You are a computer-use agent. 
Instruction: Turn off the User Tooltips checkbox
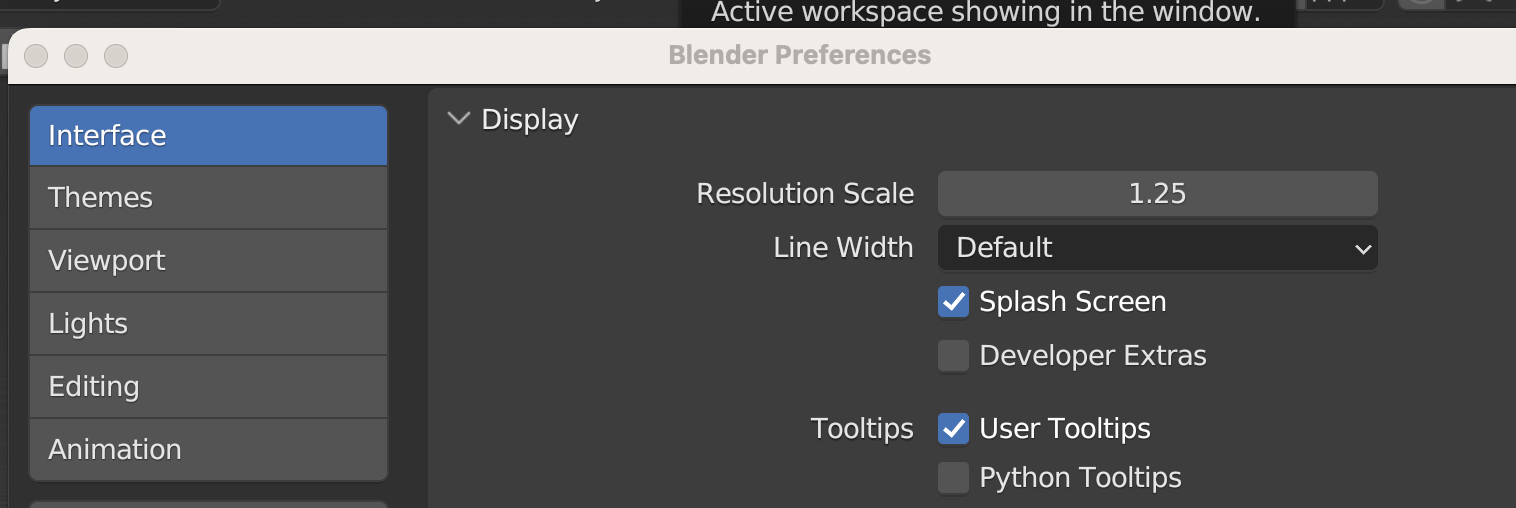point(953,429)
